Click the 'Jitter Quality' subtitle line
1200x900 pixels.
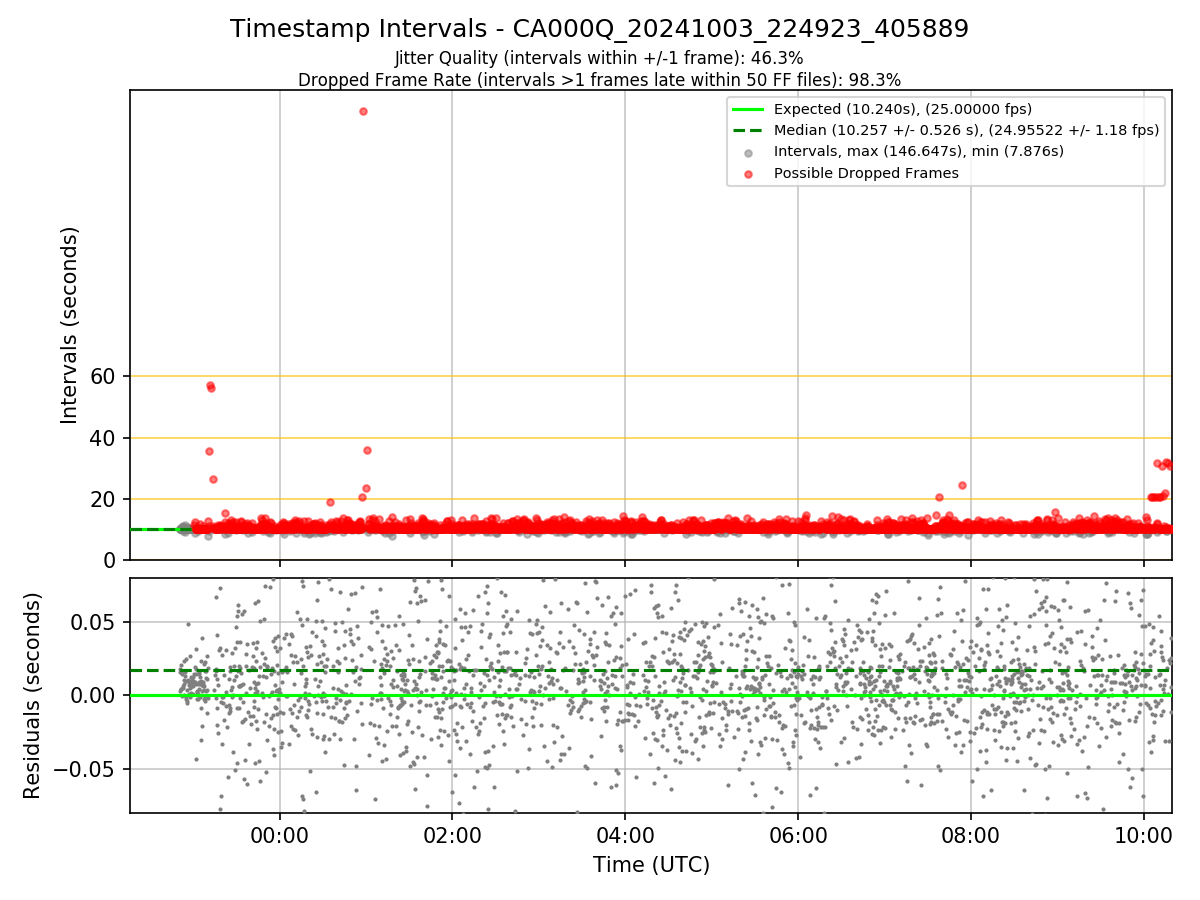click(x=599, y=58)
